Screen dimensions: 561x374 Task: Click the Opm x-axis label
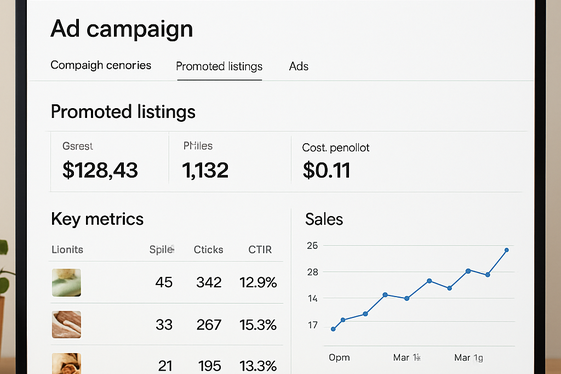click(x=339, y=358)
